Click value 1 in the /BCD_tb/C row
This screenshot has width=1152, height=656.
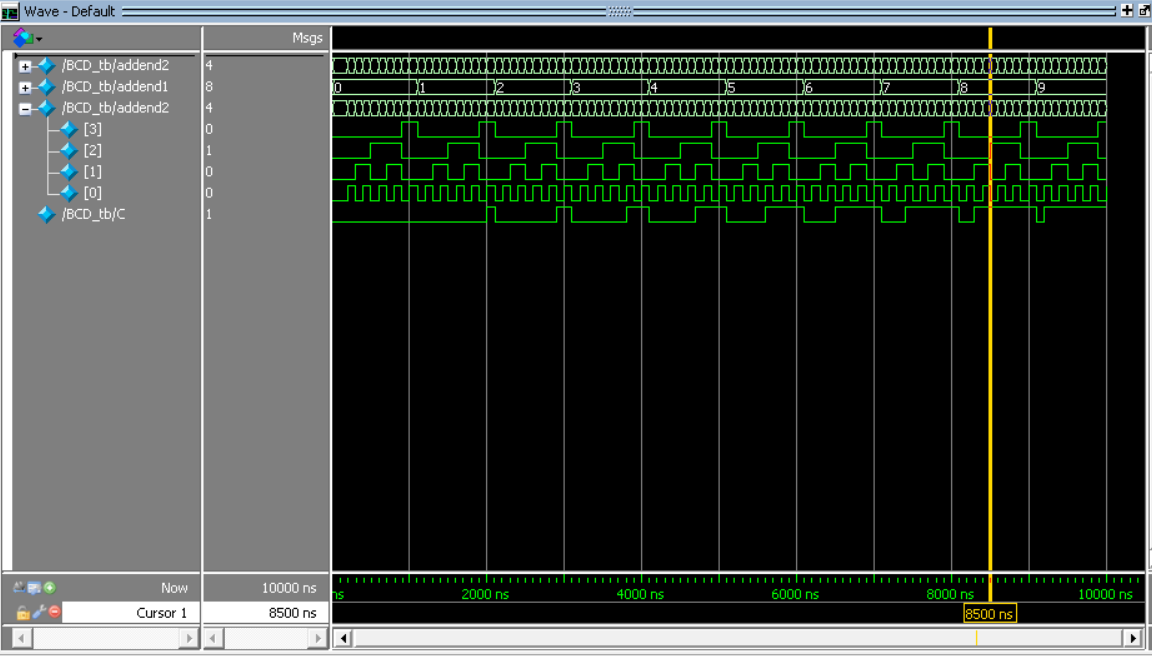[209, 214]
